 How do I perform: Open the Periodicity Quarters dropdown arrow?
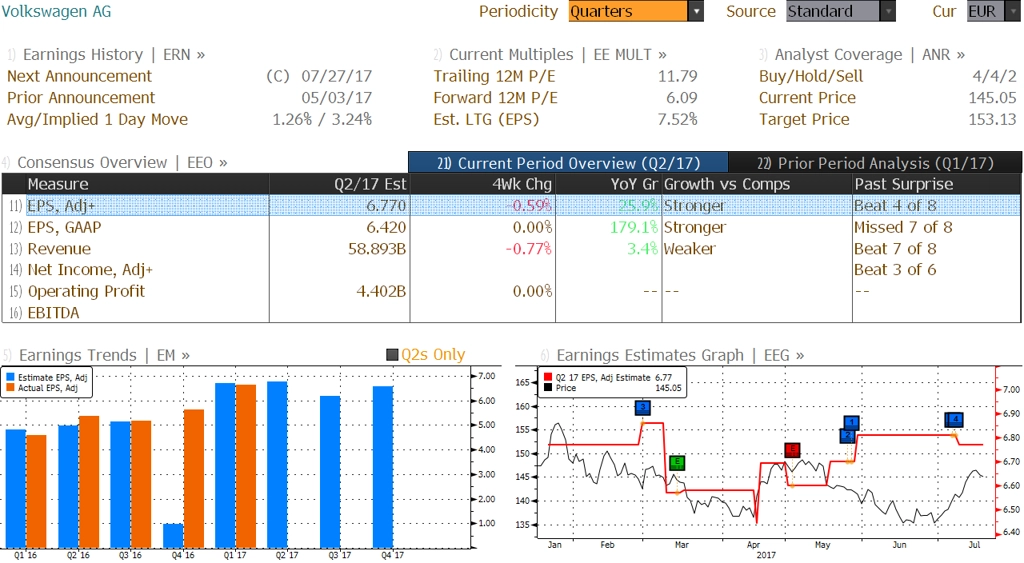(696, 12)
